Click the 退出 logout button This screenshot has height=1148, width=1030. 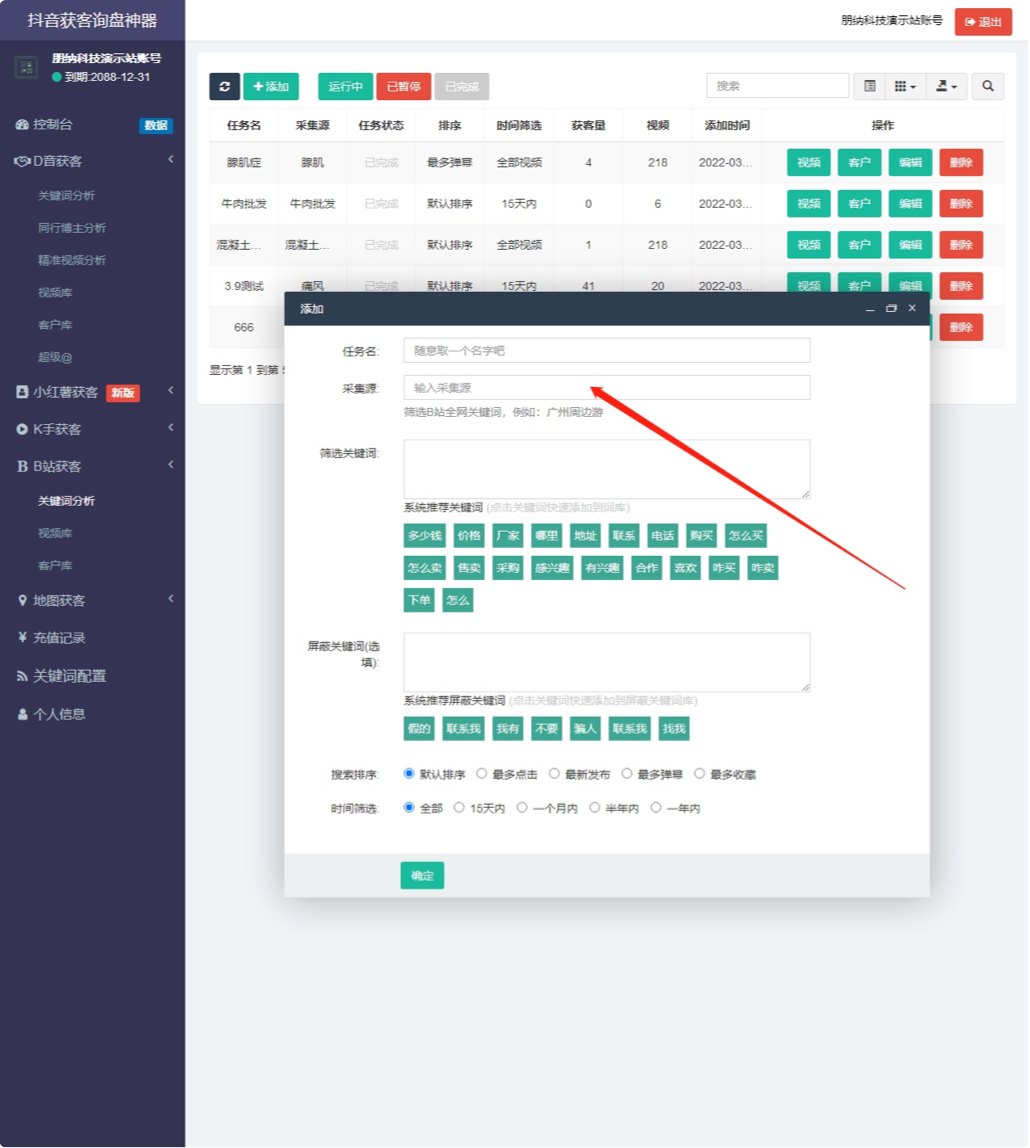coord(983,22)
